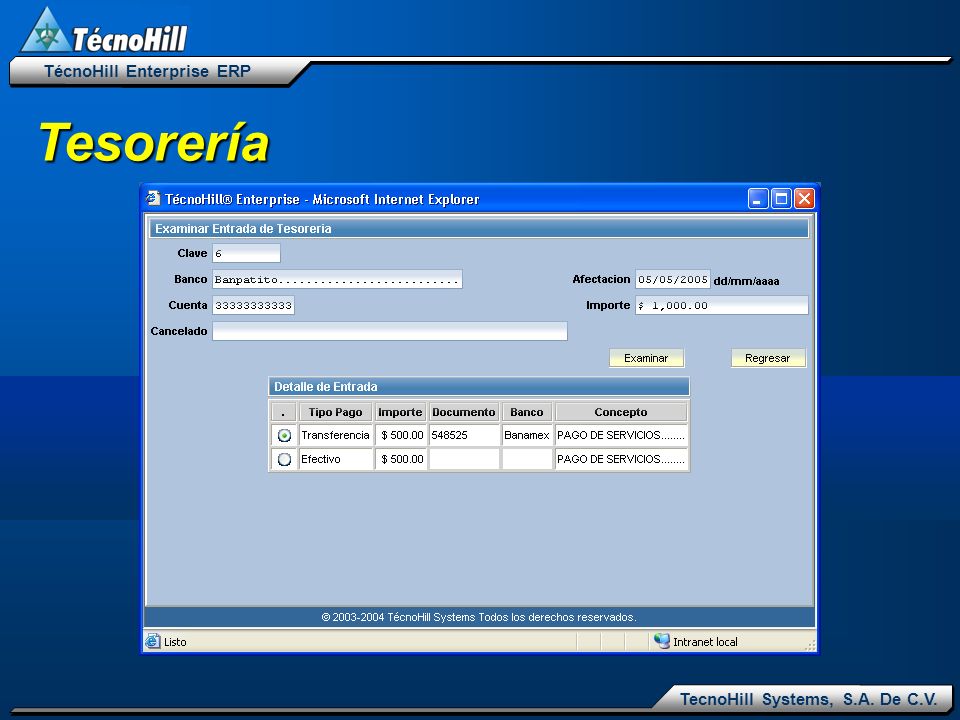Click the TécnoHill Enterprise ERP banner label

click(148, 71)
